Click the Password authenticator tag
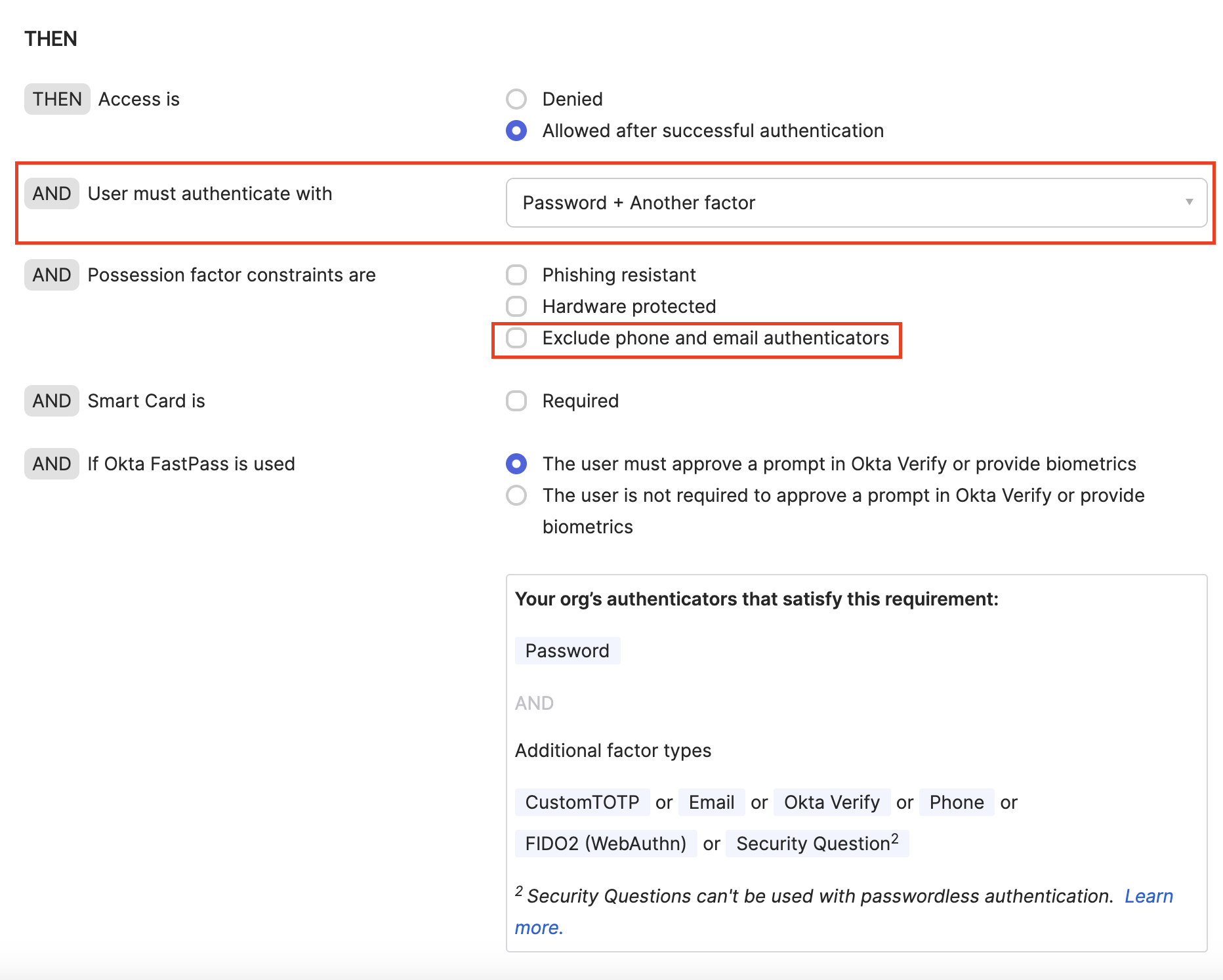This screenshot has width=1223, height=980. click(x=568, y=650)
